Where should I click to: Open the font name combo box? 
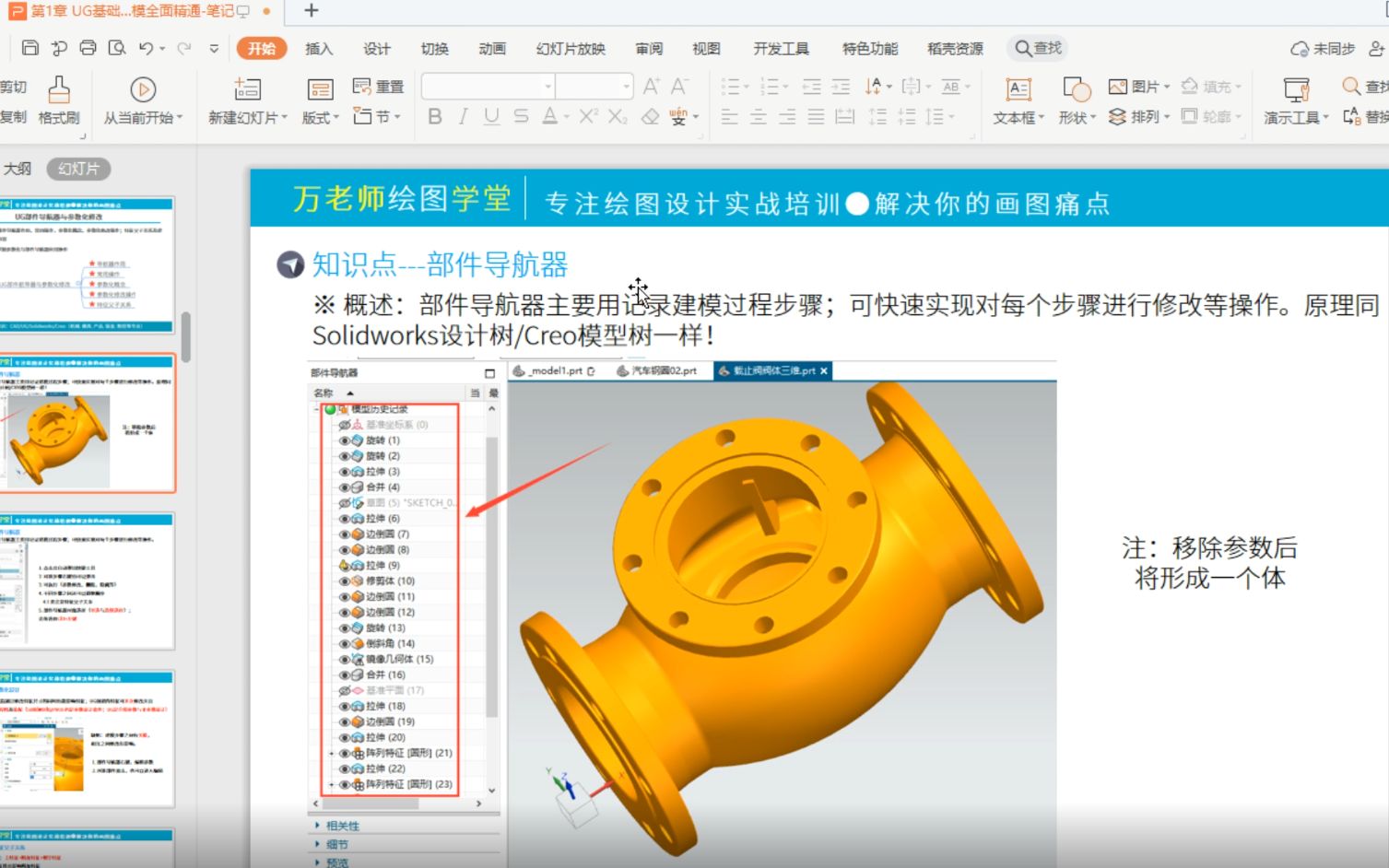tap(489, 87)
